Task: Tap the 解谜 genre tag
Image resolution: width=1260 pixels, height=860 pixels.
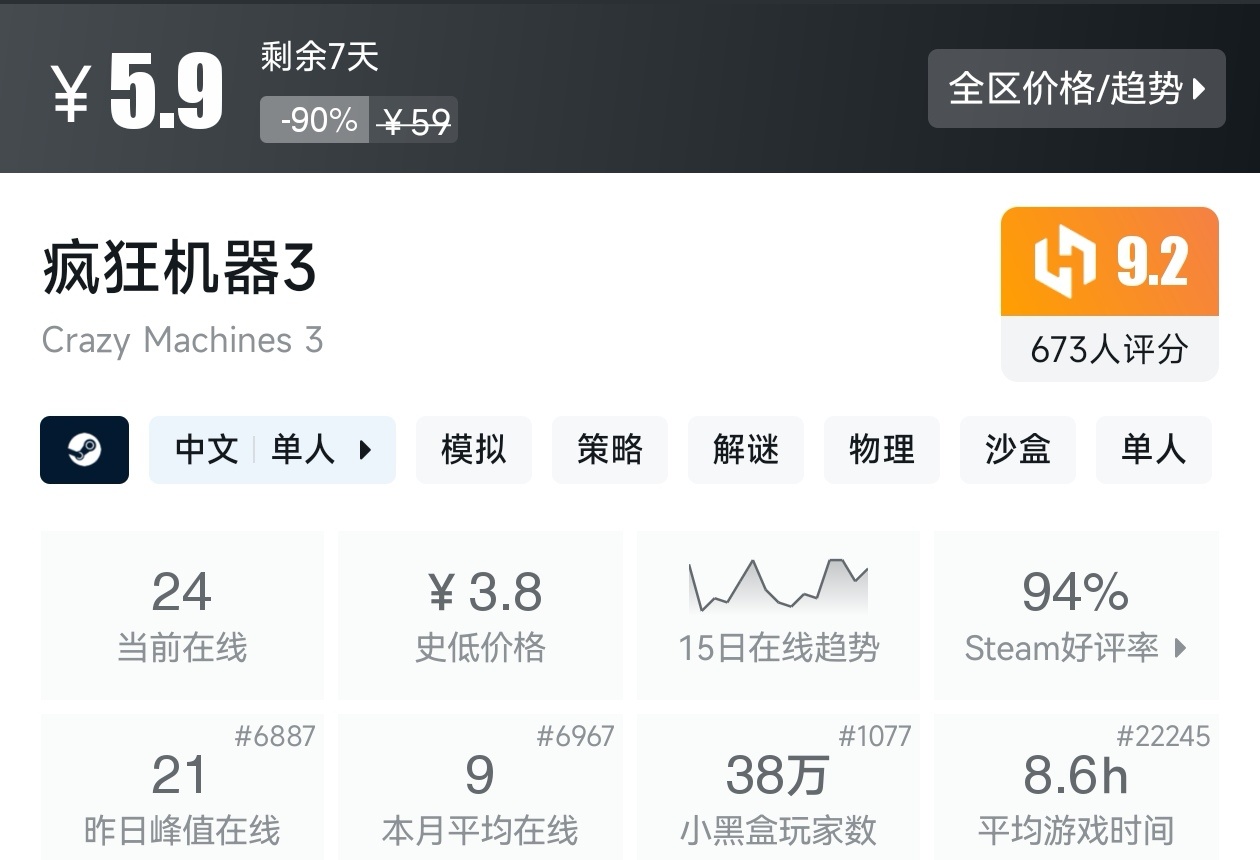Action: tap(745, 450)
